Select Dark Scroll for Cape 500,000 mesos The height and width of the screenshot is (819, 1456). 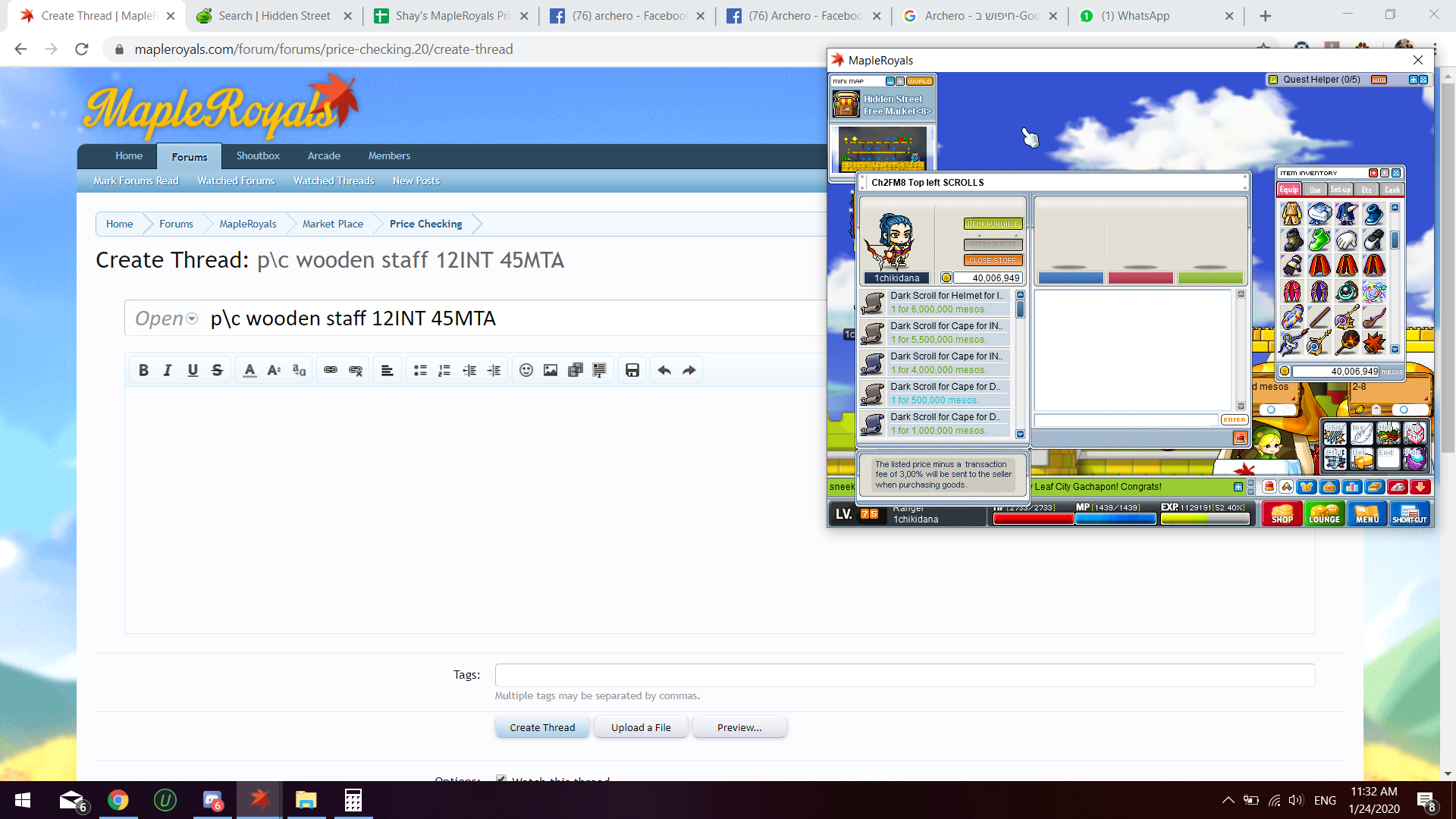pos(935,394)
